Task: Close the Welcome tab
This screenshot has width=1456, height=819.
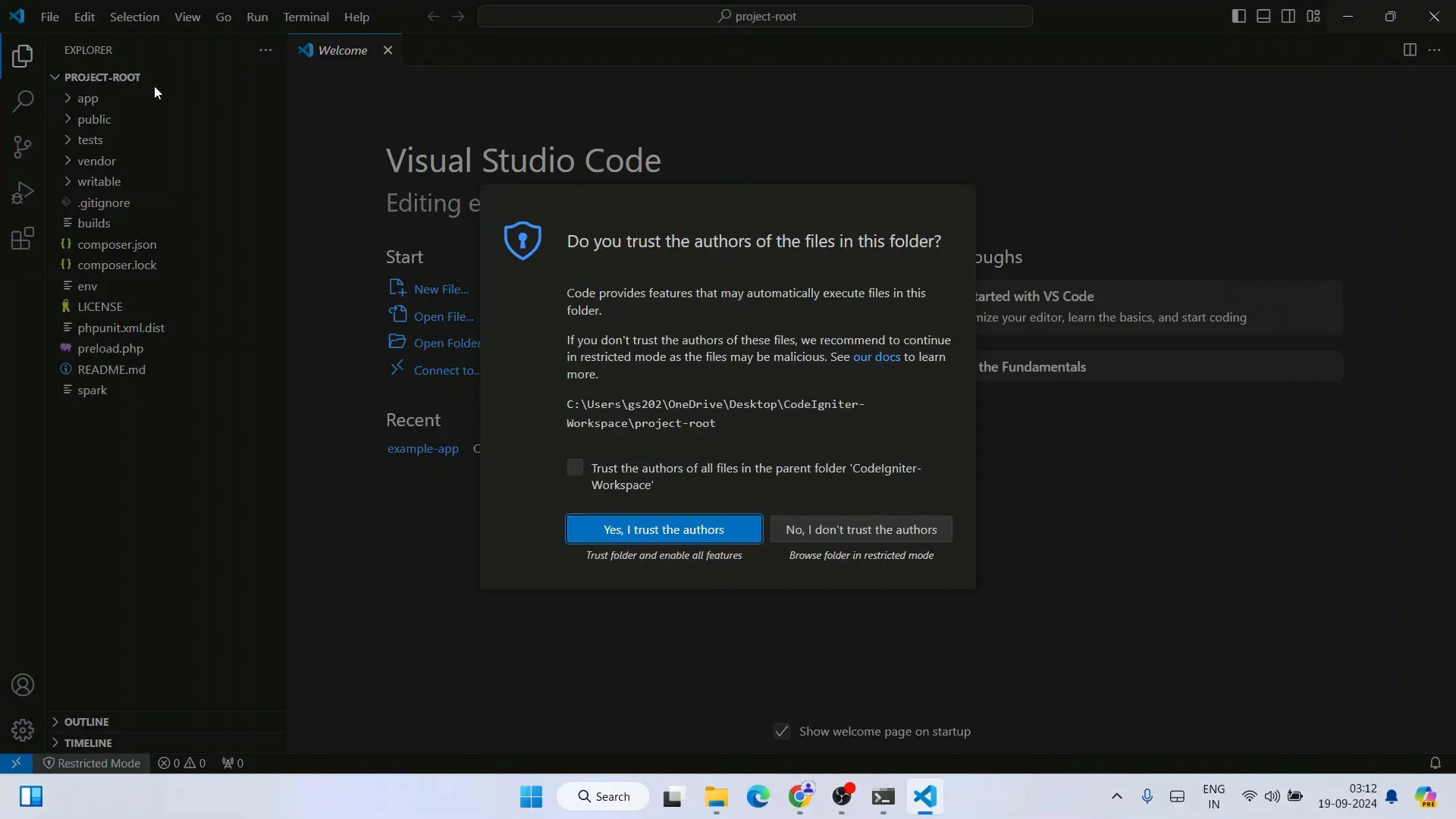Action: pyautogui.click(x=388, y=50)
